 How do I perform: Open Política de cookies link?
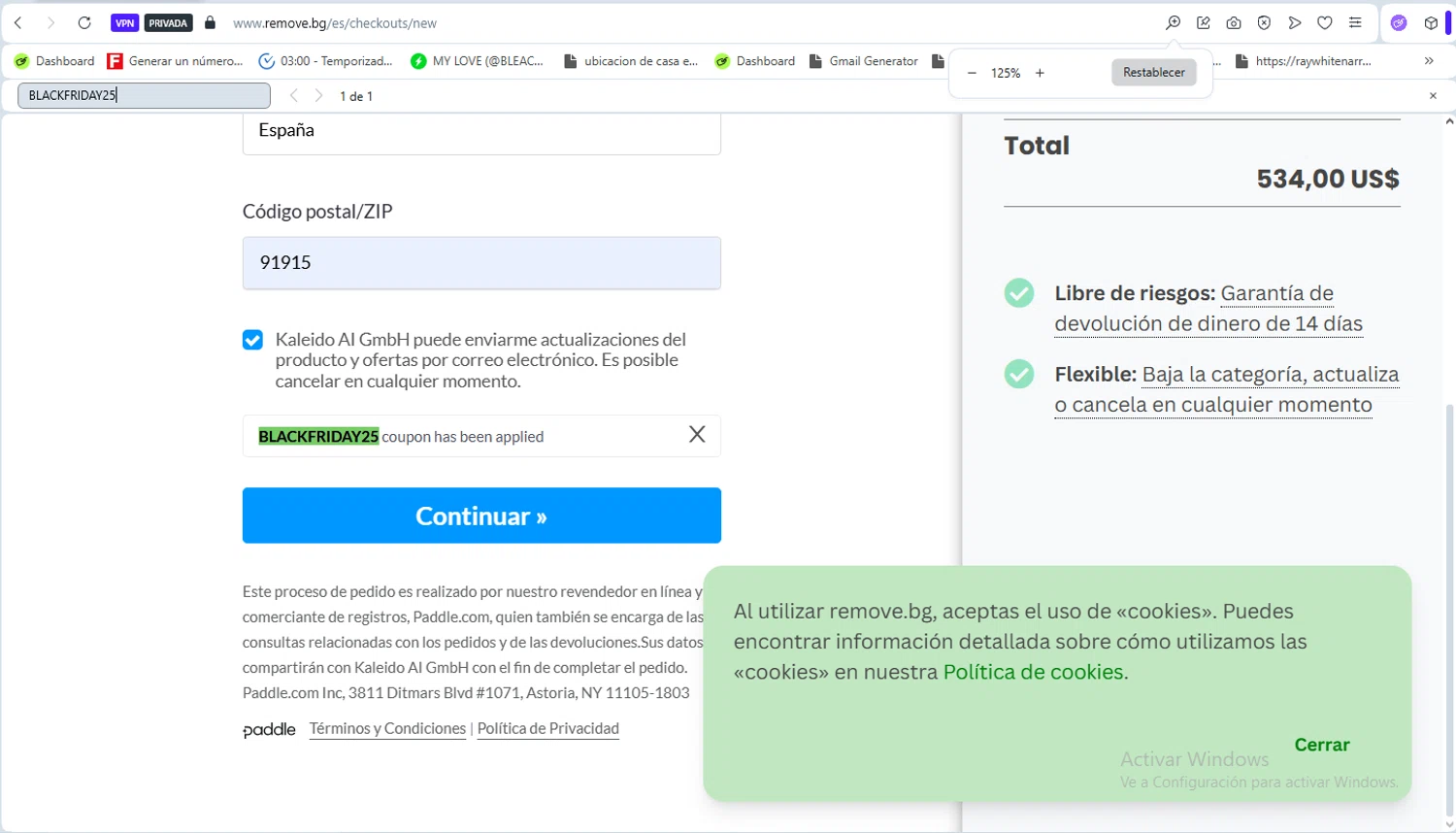1033,672
